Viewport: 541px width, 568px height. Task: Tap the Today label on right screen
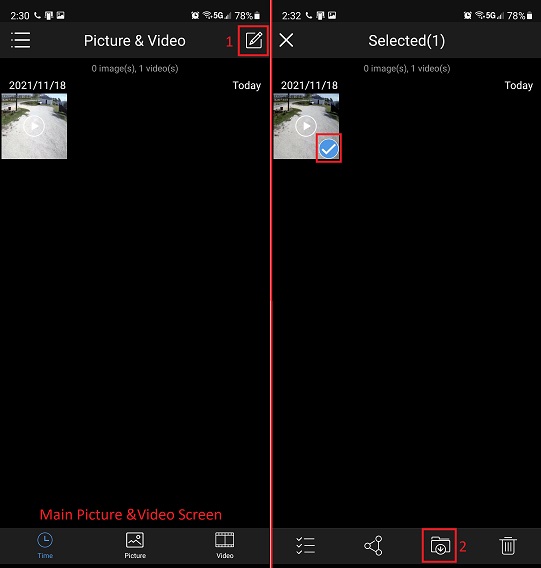[x=519, y=85]
